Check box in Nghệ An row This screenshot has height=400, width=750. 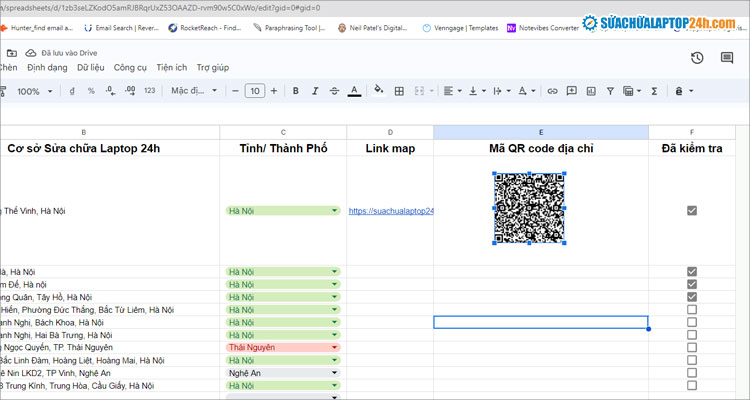[x=692, y=373]
